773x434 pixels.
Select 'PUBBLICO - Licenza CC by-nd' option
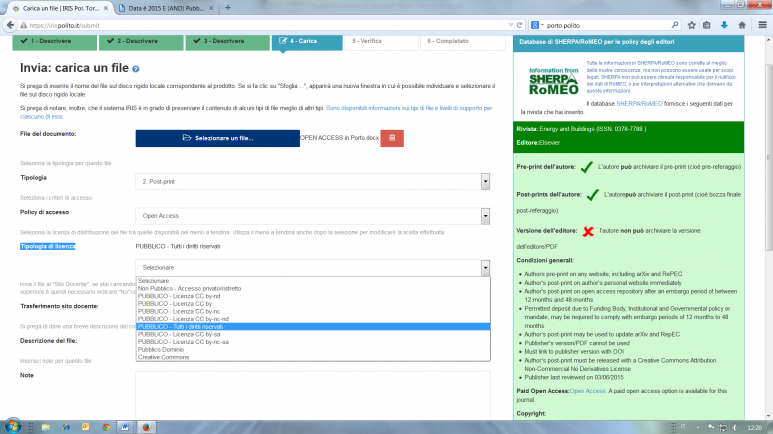coord(313,296)
